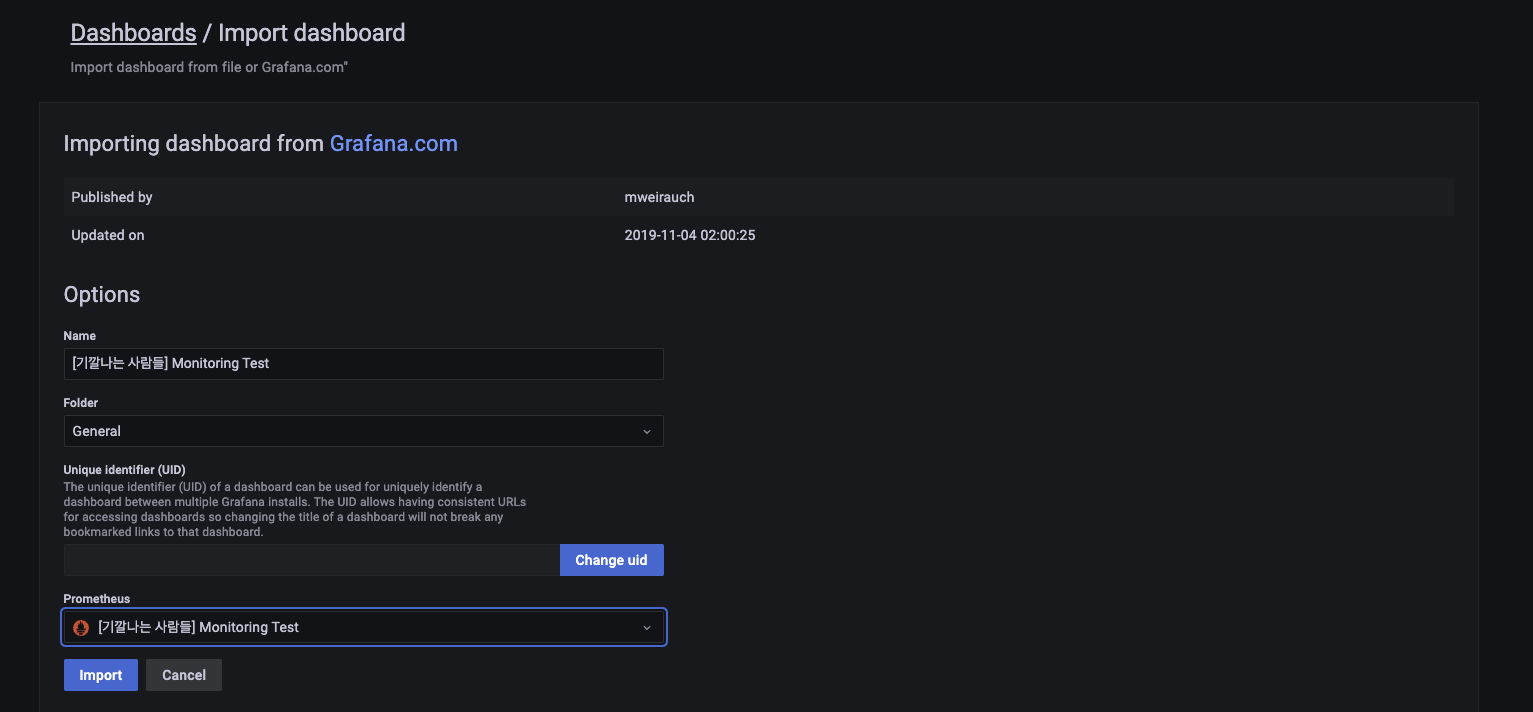
Task: Select publisher name mweirauch
Action: (x=659, y=197)
